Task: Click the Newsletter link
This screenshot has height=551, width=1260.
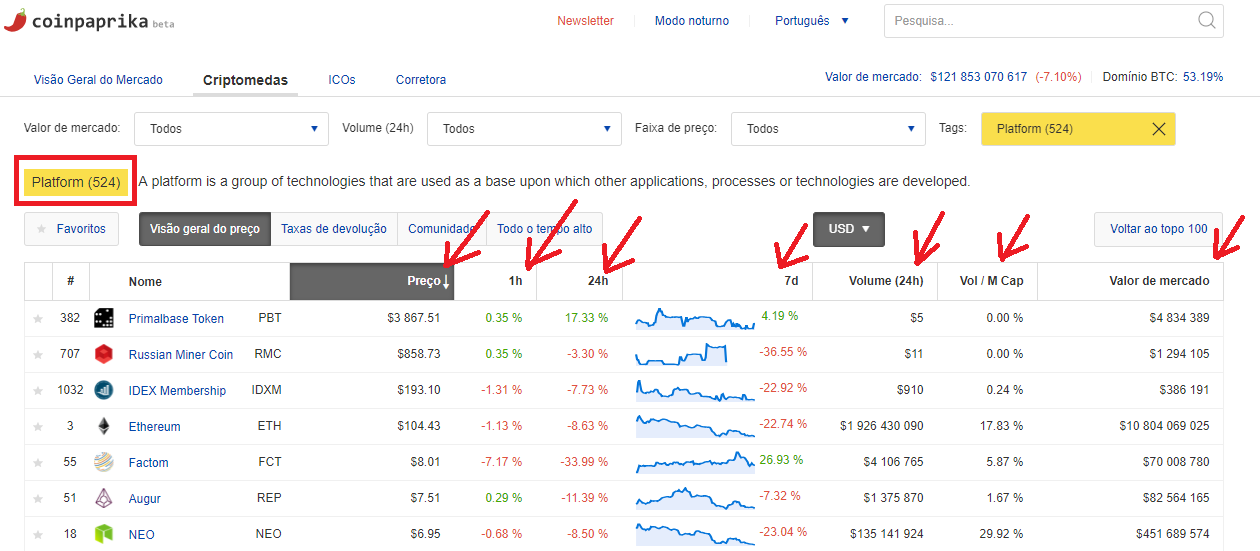Action: [586, 21]
